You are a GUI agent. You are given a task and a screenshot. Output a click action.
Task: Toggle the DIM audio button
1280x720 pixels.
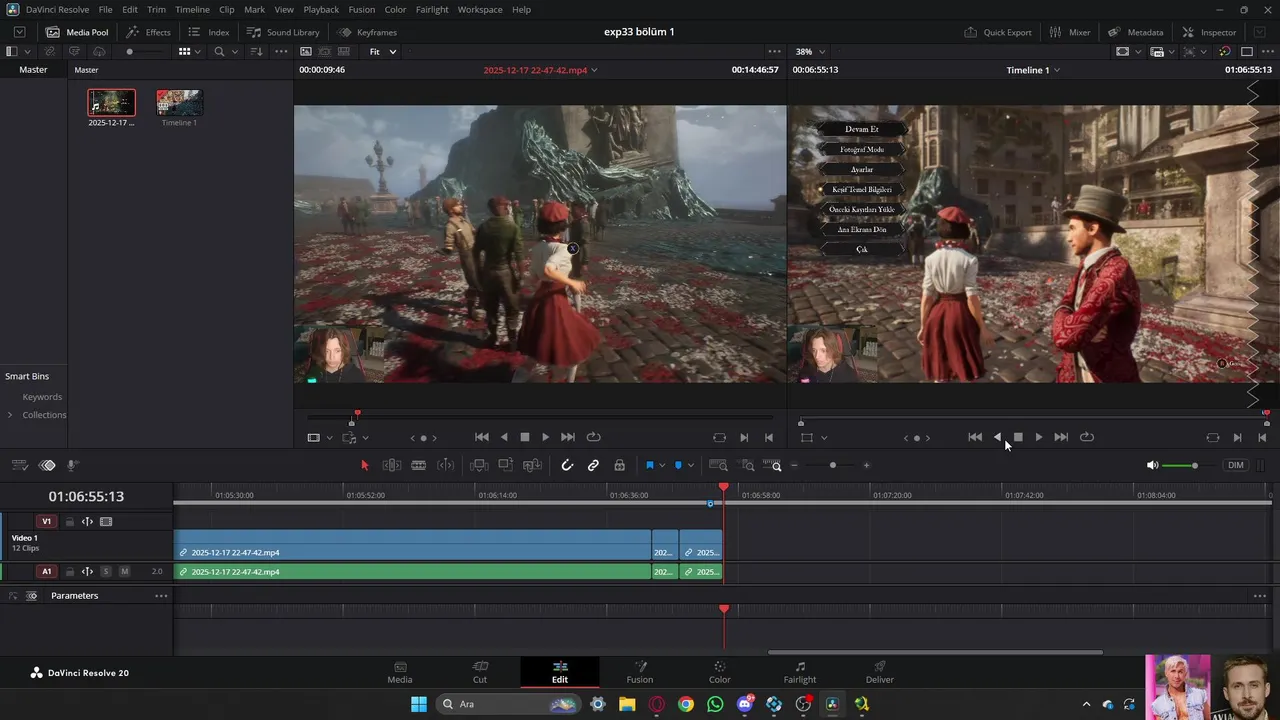(x=1236, y=465)
